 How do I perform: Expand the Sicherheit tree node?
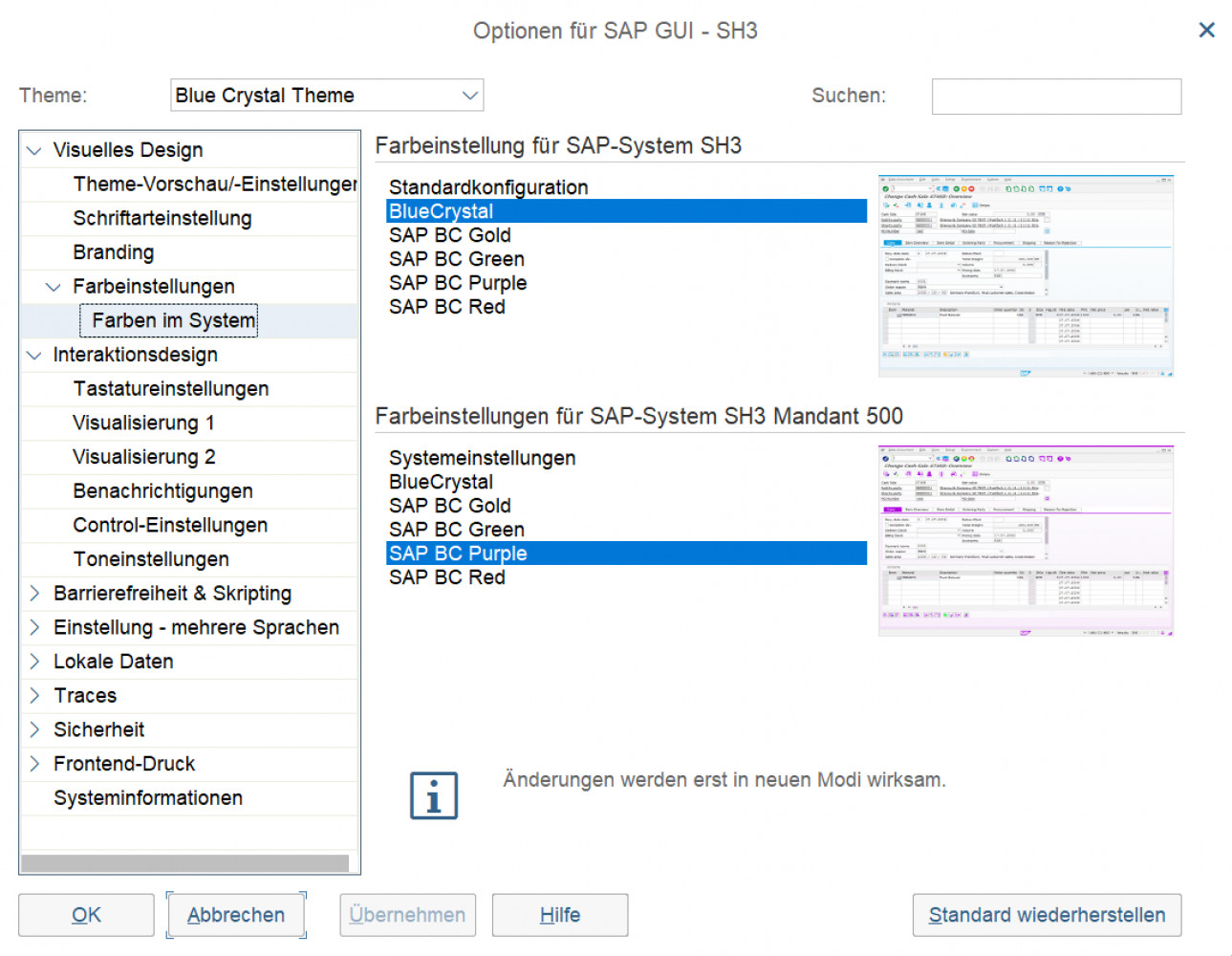coord(34,730)
